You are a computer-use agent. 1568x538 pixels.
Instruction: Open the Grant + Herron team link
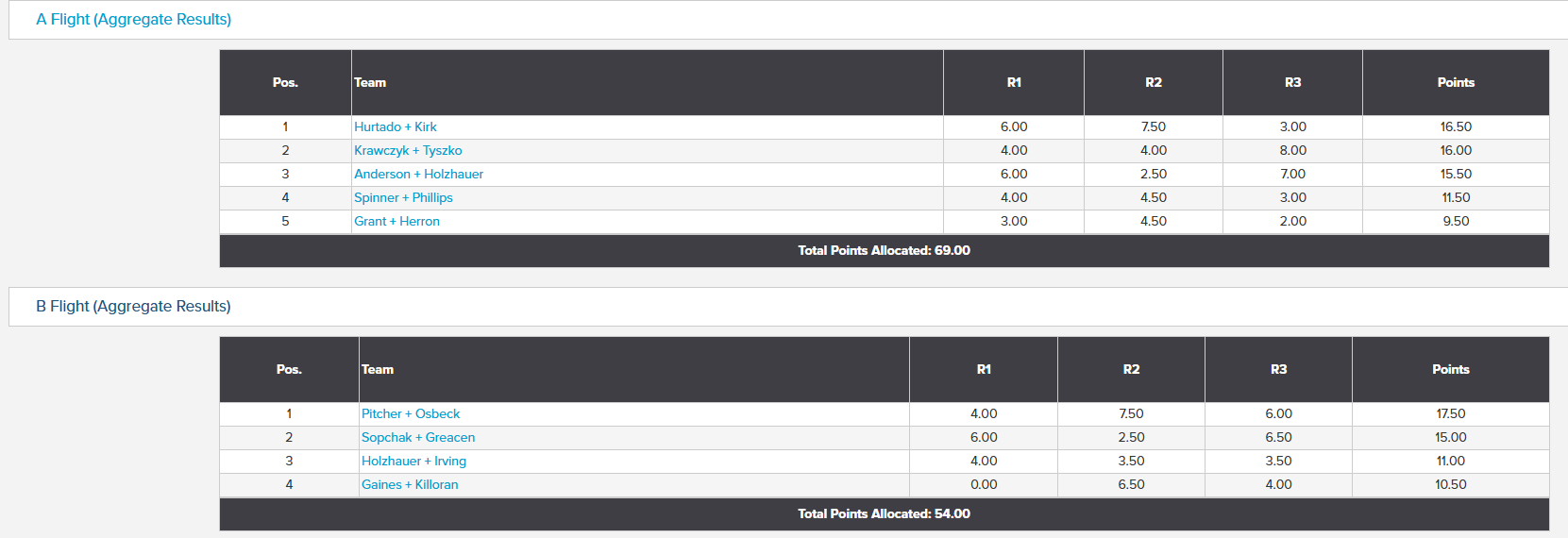(x=396, y=221)
